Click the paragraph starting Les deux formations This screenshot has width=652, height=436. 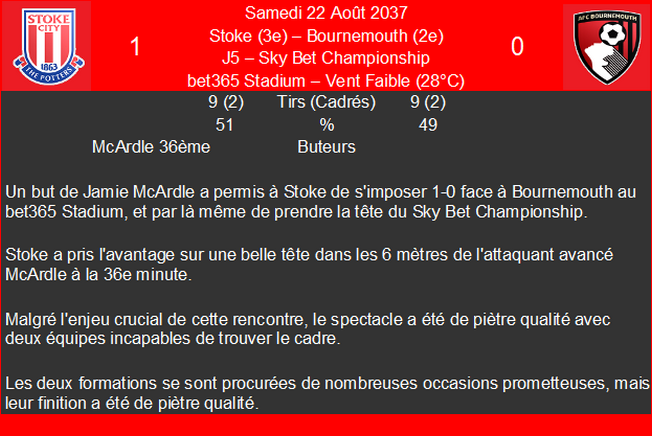[327, 393]
